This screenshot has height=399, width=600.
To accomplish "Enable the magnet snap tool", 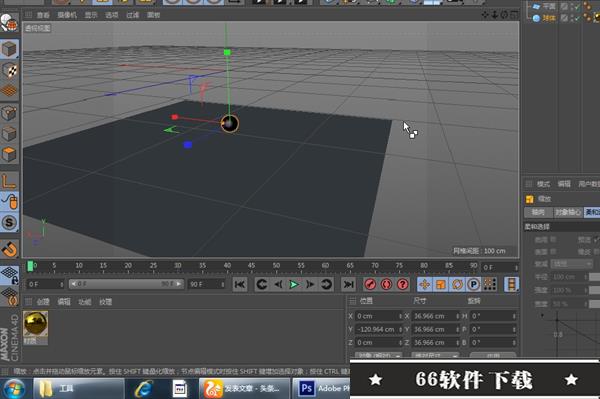I will click(9, 249).
